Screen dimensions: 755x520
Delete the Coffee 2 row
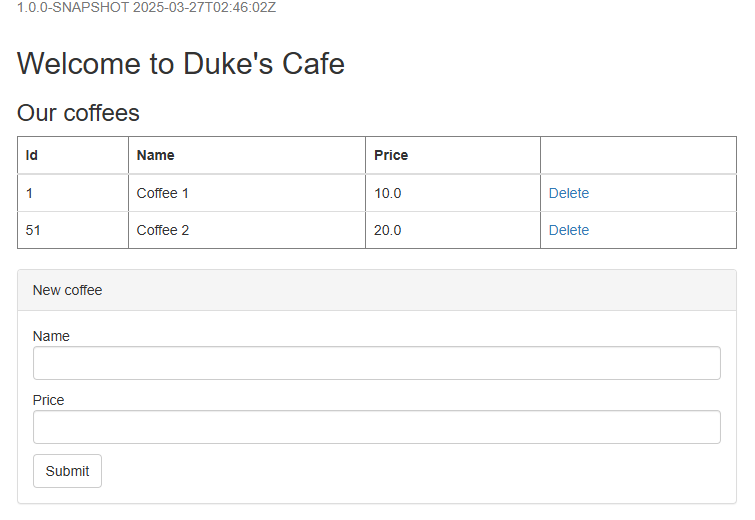coord(568,230)
